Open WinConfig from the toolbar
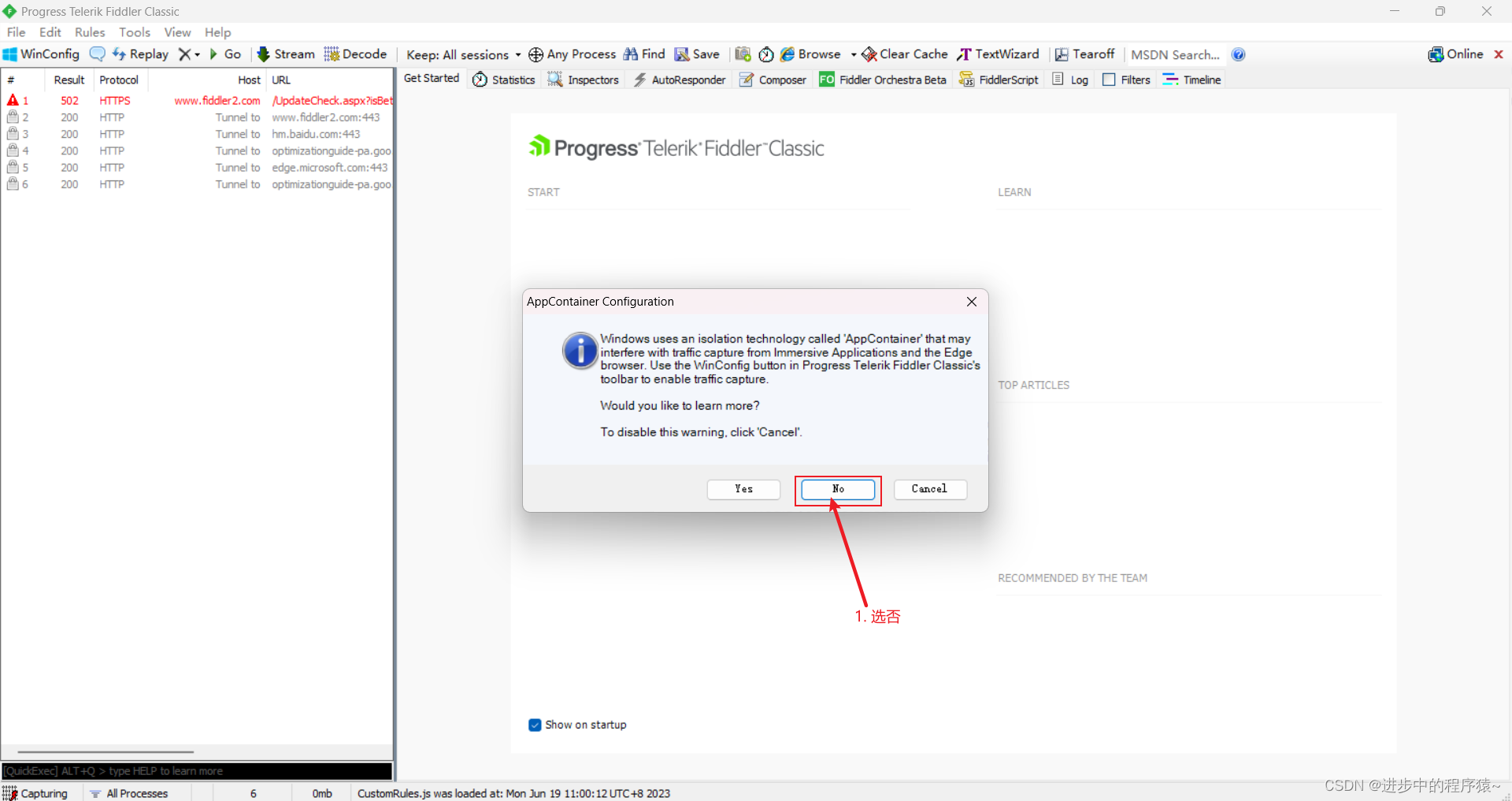Screen dimensions: 1512x801 coord(41,54)
